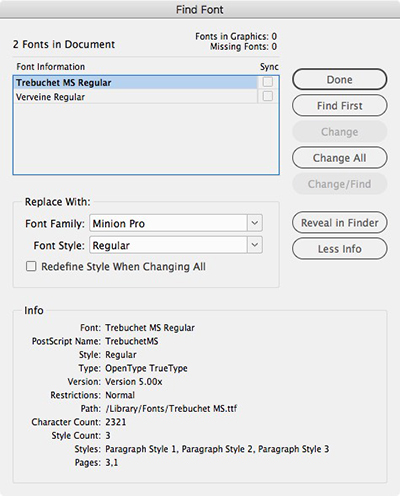400x496 pixels.
Task: Open the Font Style dropdown arrow
Action: [255, 245]
